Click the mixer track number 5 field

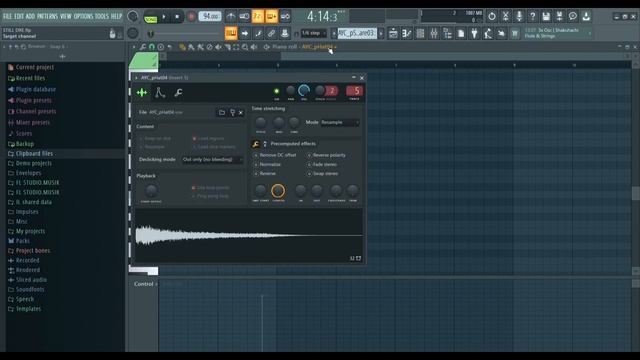(x=354, y=91)
